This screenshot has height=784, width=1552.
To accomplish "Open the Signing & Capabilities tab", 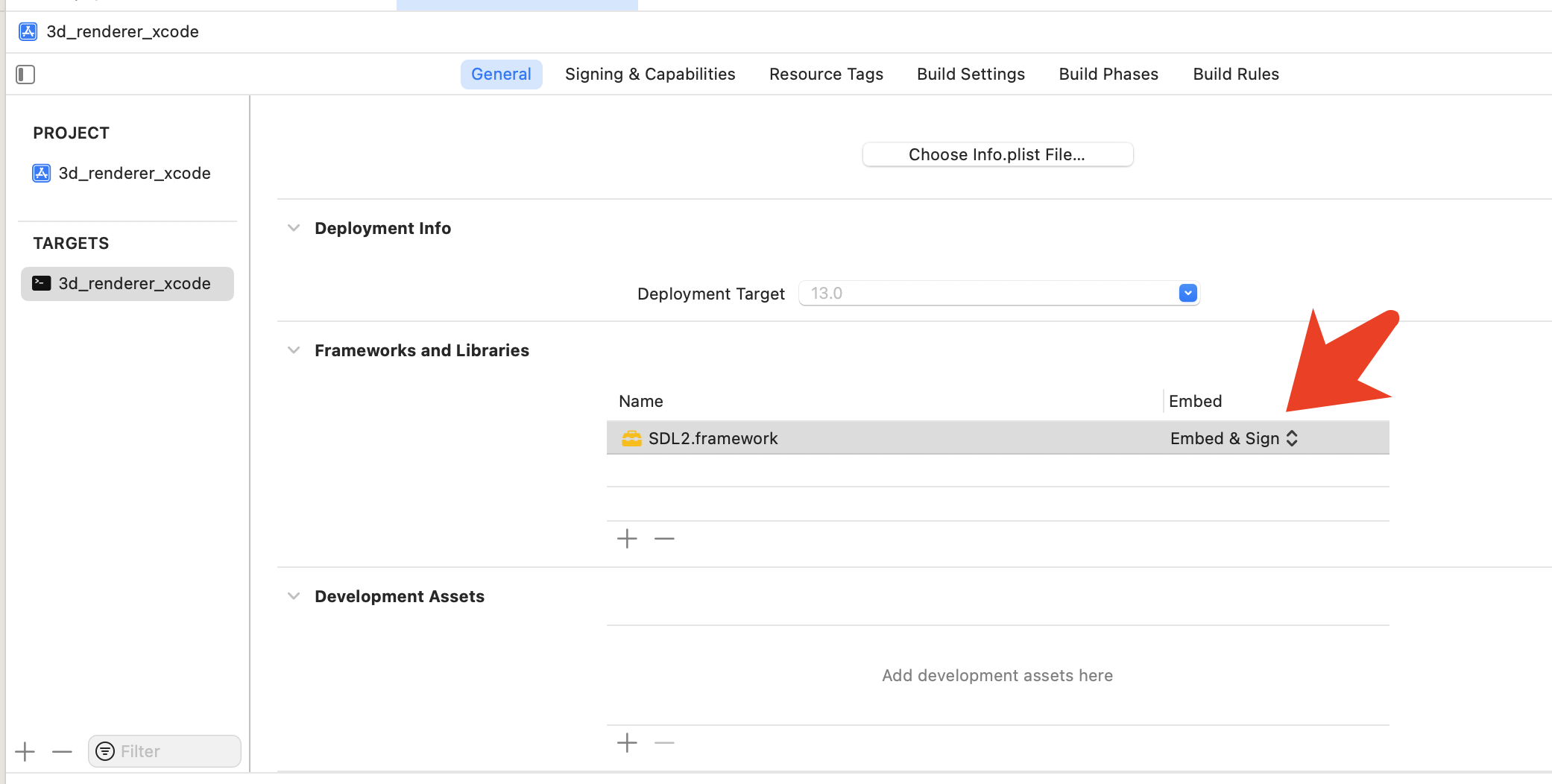I will 650,75.
